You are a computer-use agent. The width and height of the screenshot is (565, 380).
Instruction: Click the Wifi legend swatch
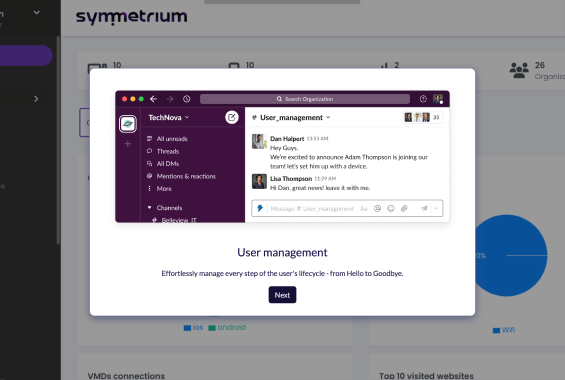[x=496, y=330]
